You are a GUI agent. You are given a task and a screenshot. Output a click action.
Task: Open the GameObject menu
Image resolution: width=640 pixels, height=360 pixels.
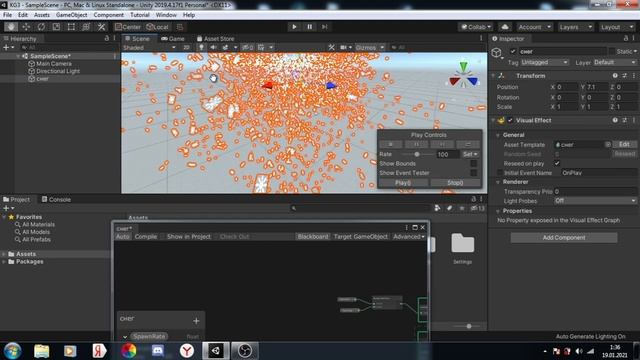pyautogui.click(x=71, y=15)
